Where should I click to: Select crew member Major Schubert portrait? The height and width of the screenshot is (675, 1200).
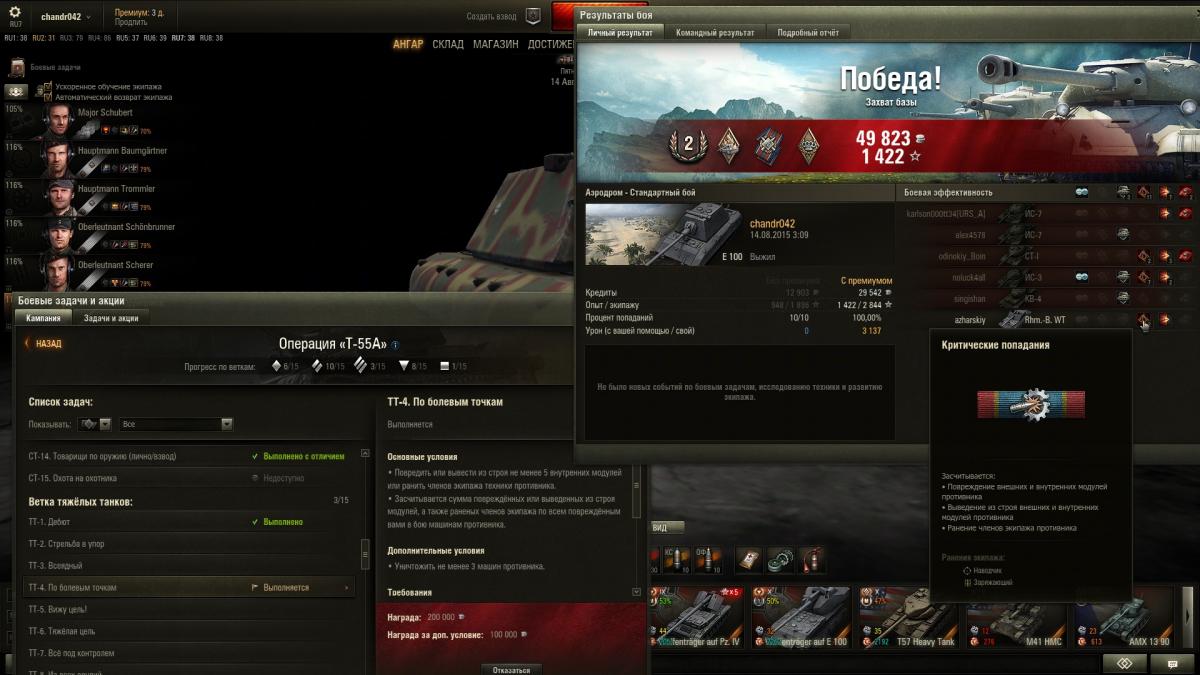pos(60,121)
